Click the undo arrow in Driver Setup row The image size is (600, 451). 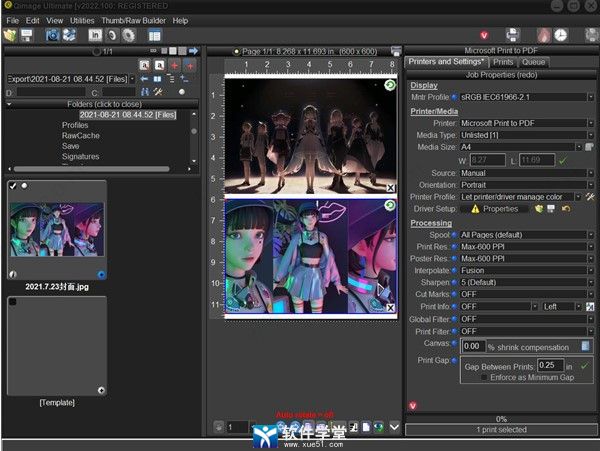tap(566, 209)
